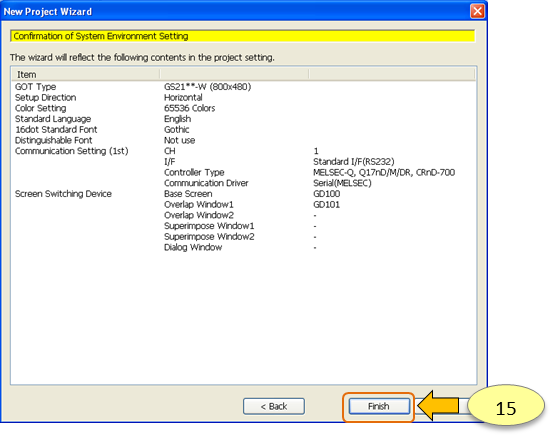
Task: Click Communication Setting (1st) item
Action: click(x=71, y=151)
